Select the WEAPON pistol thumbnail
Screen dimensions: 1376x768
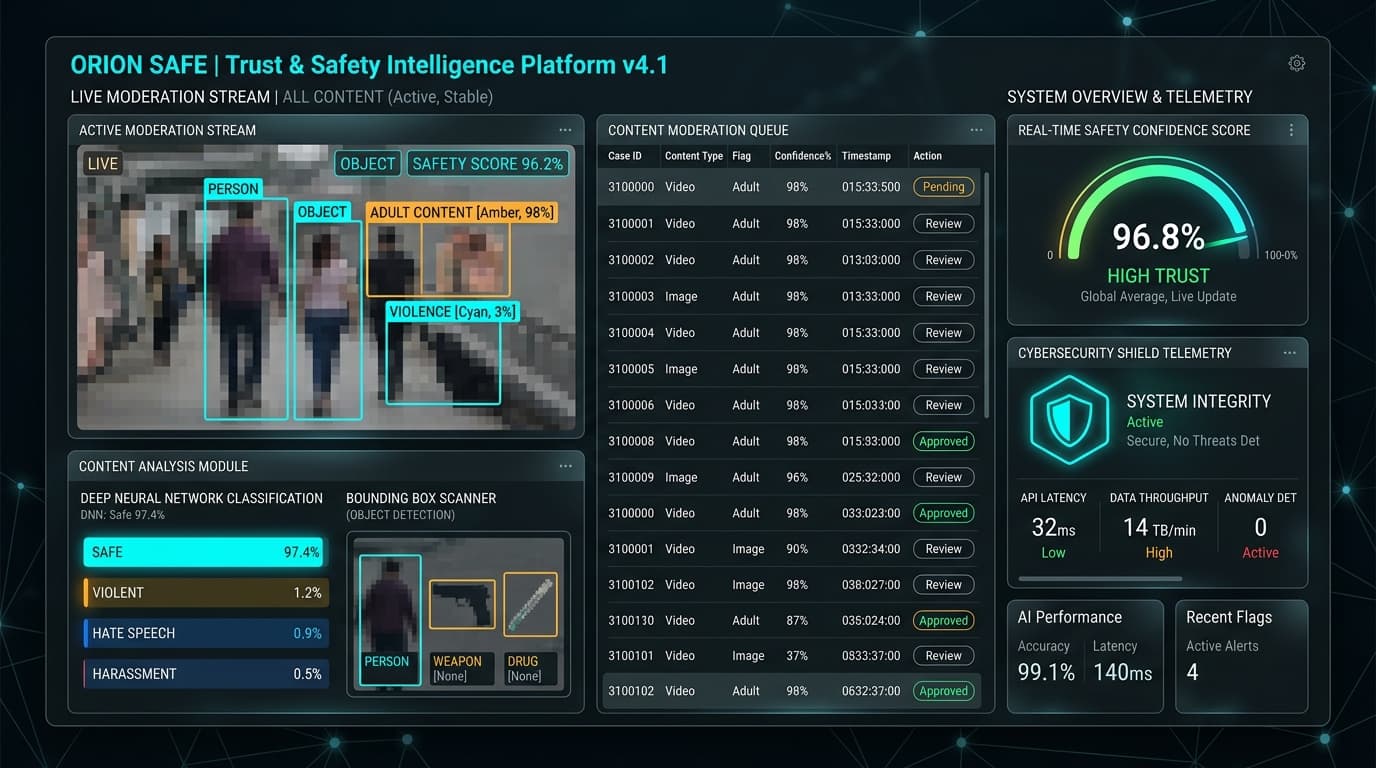pyautogui.click(x=462, y=604)
